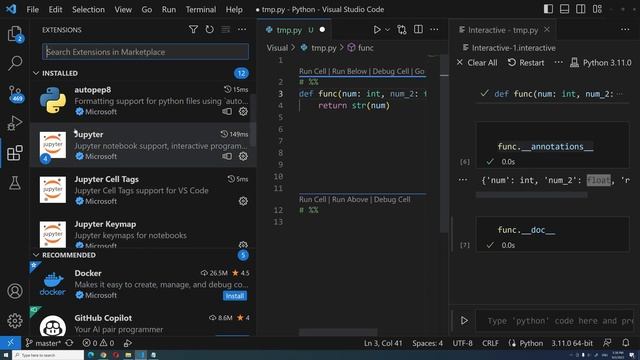Open manage gear for Jupyter Cell Tags
This screenshot has width=640, height=360.
(x=243, y=201)
